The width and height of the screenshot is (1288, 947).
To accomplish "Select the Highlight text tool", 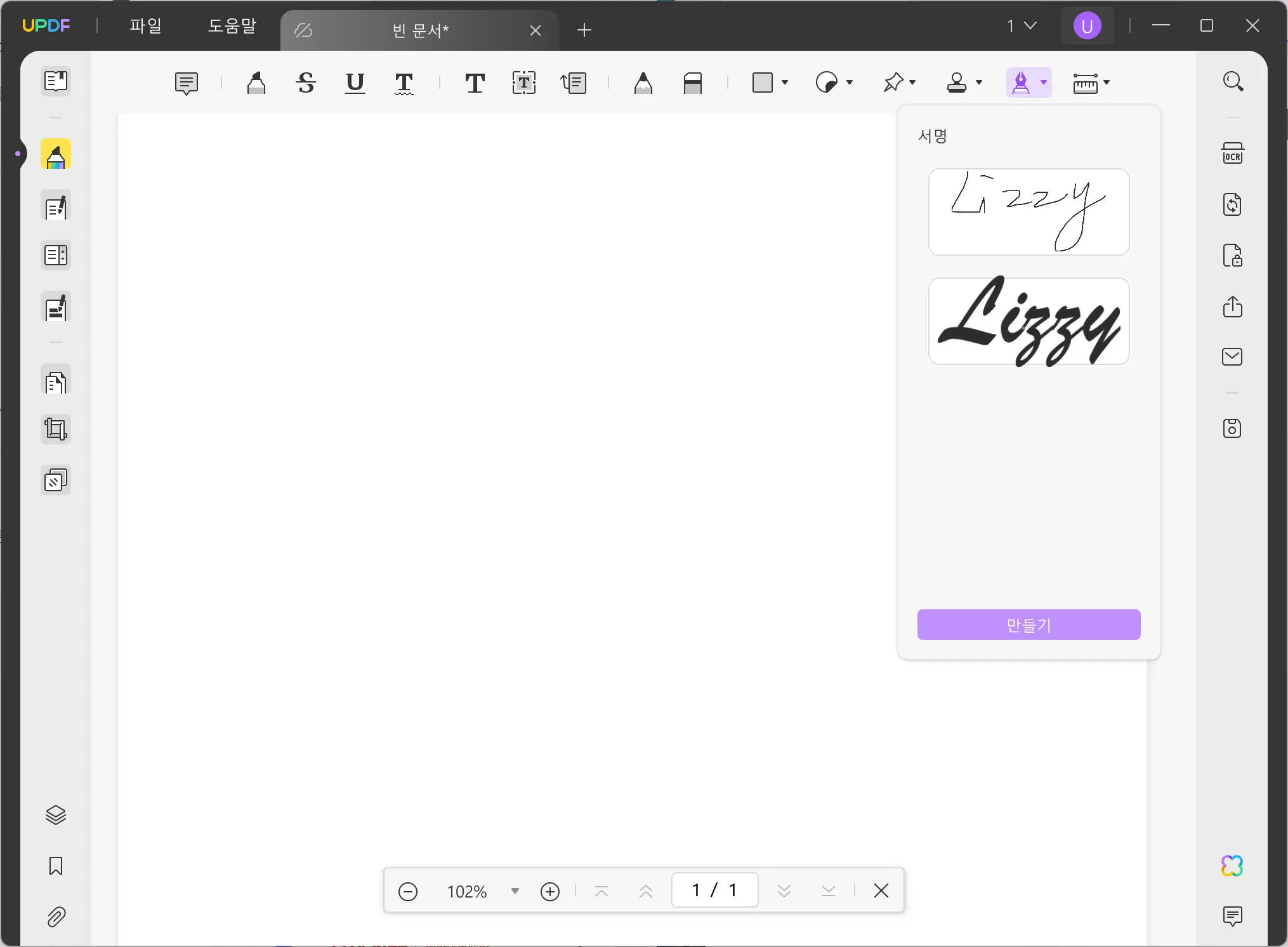I will [256, 83].
